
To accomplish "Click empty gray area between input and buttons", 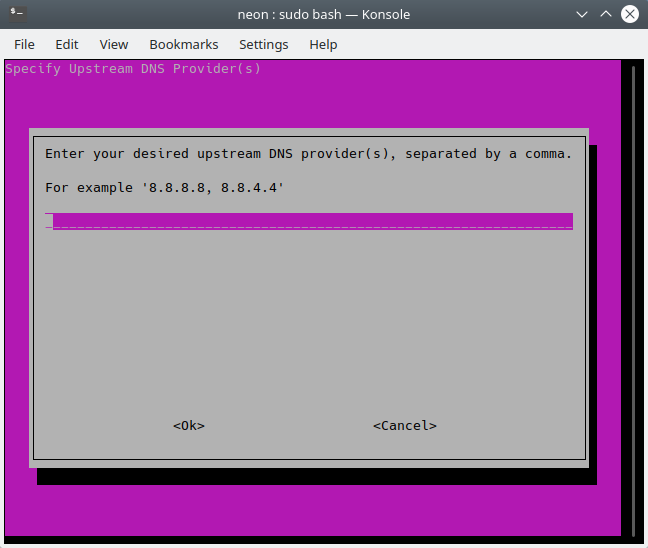I will click(x=310, y=320).
